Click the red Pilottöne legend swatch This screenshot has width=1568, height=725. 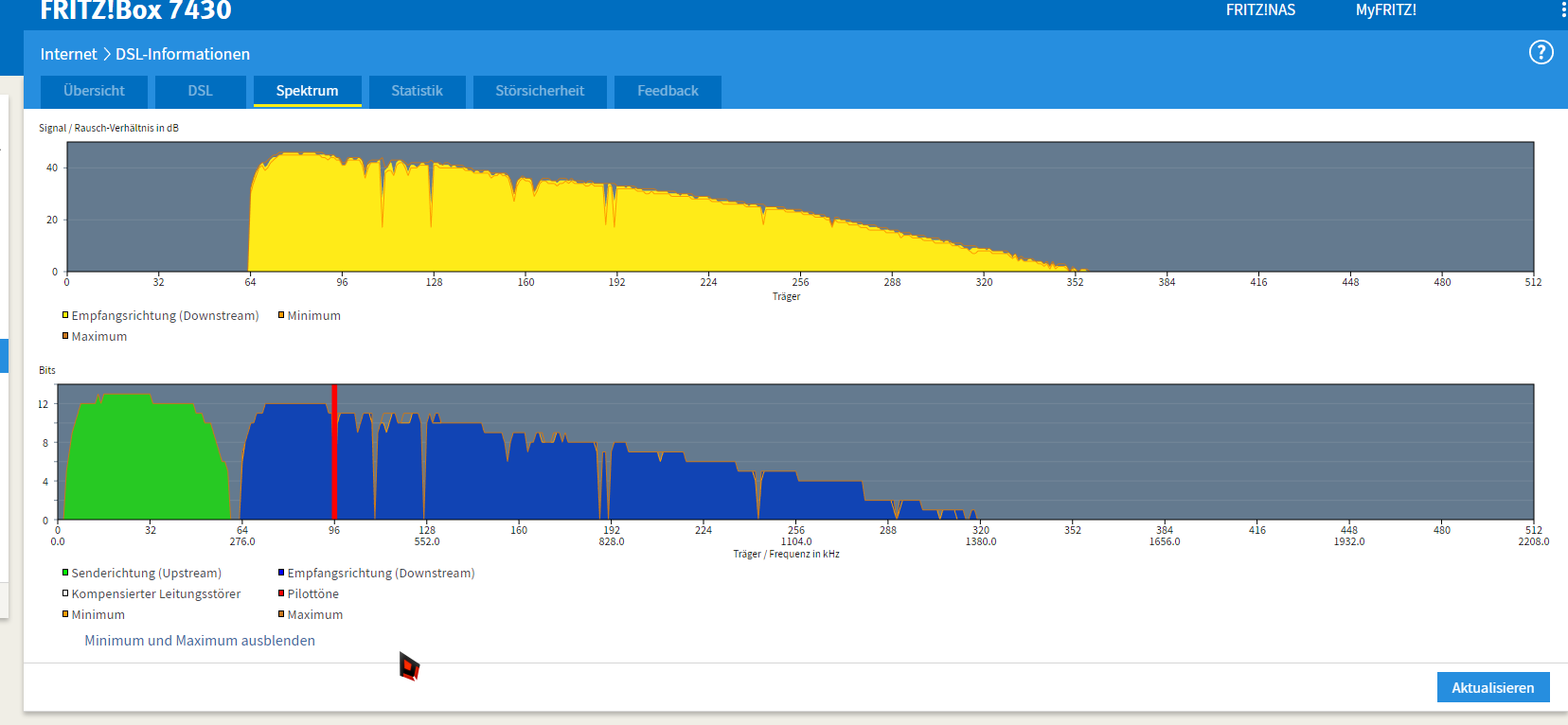[x=281, y=593]
